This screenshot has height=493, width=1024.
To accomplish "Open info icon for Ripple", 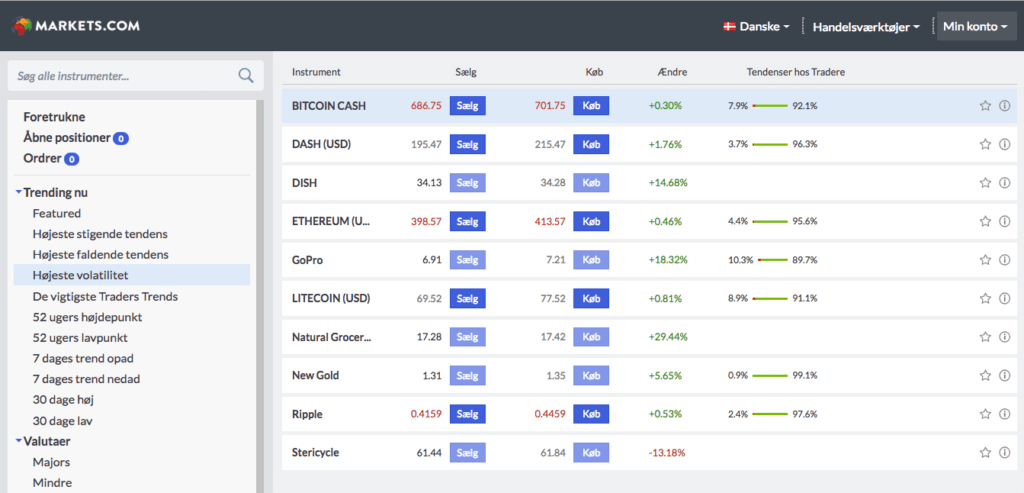I will click(x=1004, y=414).
